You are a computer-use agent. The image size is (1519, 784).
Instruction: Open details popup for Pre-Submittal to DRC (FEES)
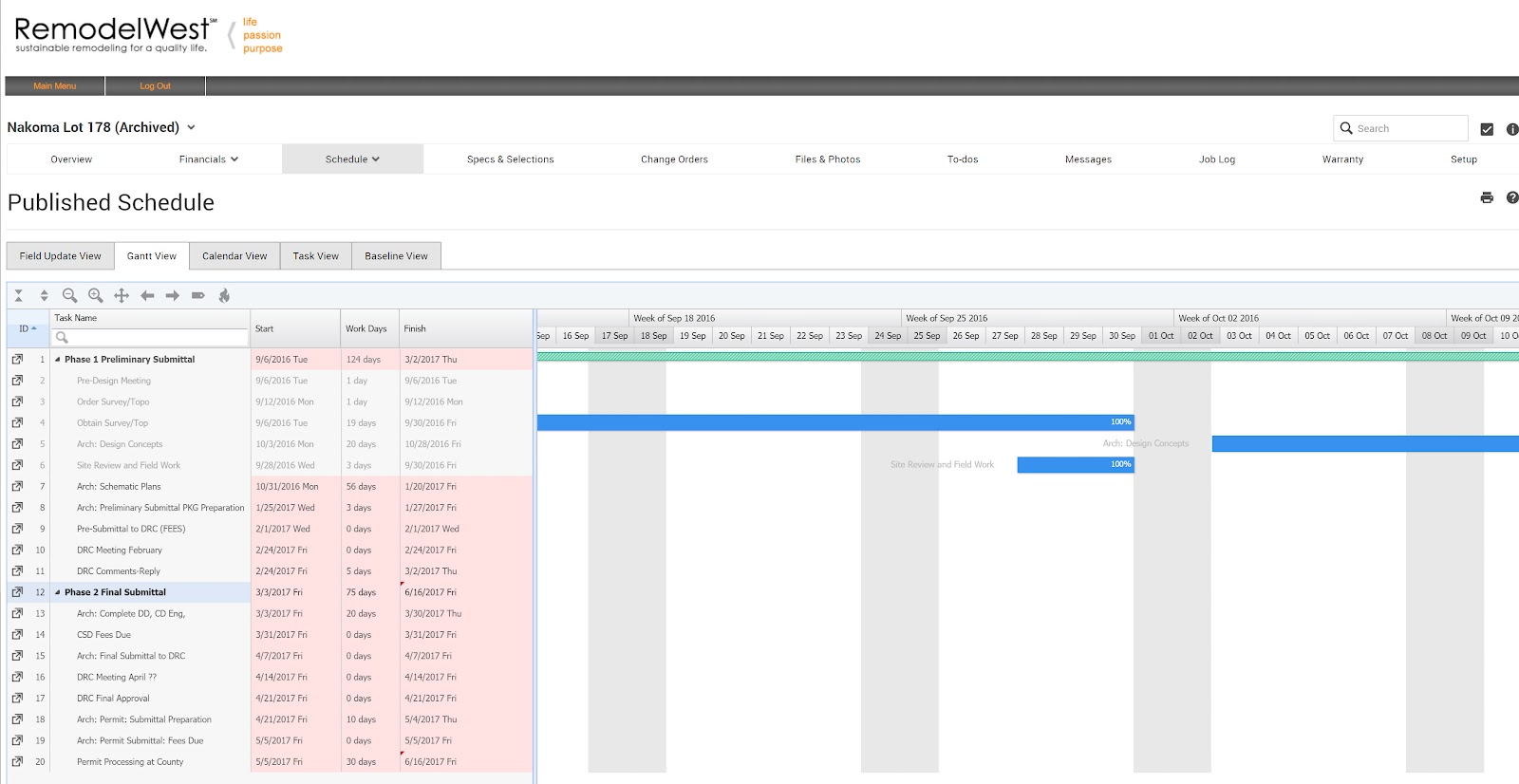click(x=17, y=529)
